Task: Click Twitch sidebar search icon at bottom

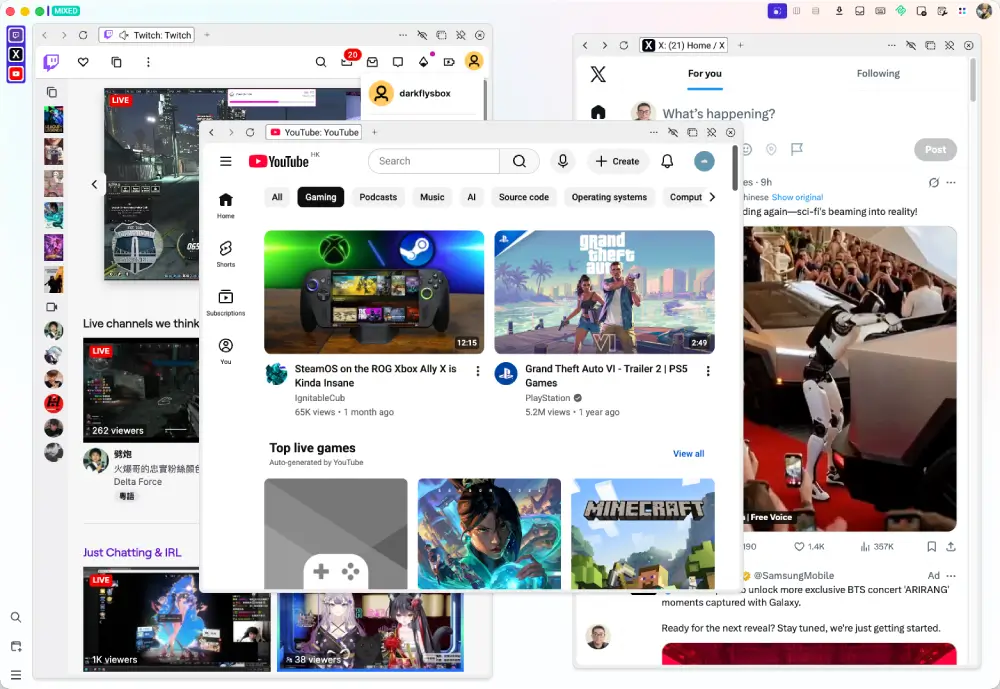Action: (16, 618)
